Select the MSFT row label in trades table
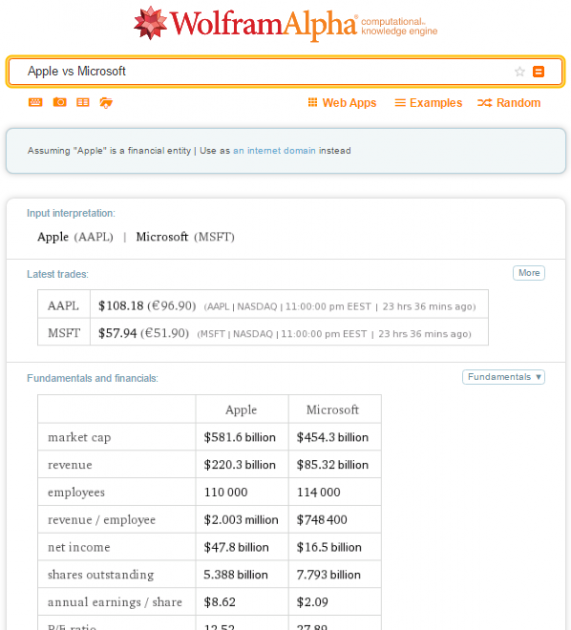The height and width of the screenshot is (630, 571). 64,333
